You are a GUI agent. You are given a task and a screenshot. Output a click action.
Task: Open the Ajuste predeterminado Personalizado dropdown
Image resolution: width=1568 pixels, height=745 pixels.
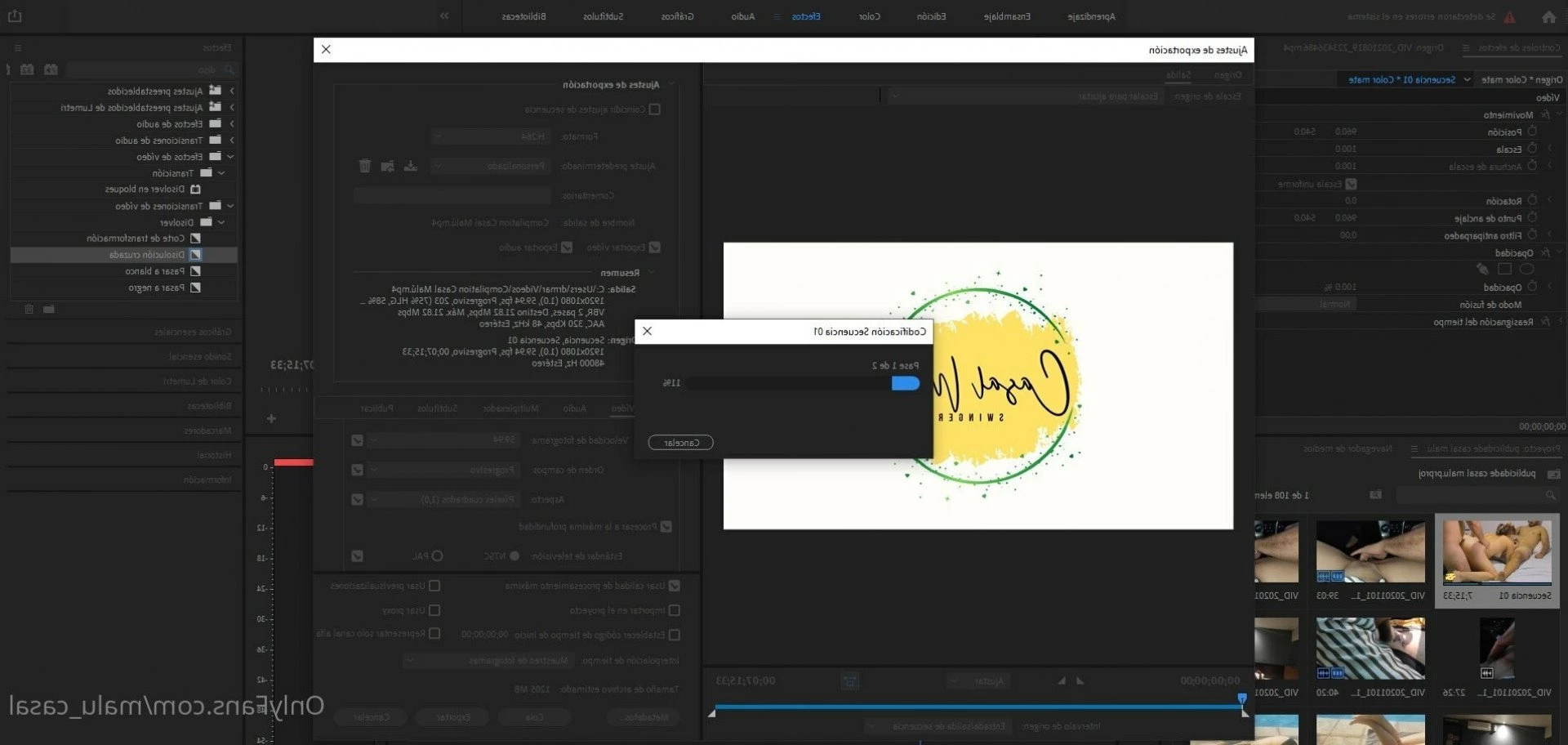(x=491, y=166)
